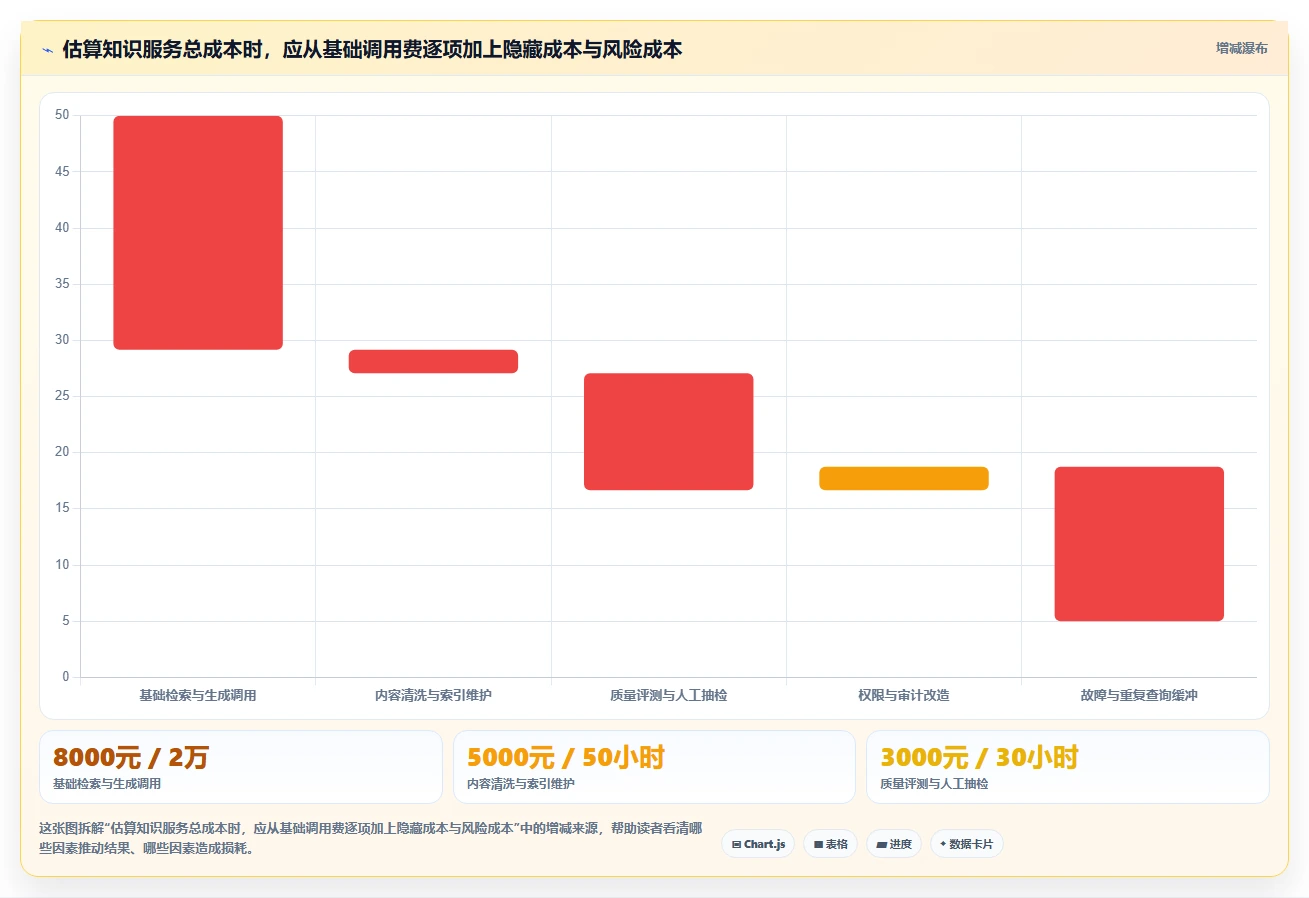Click the y-axis value 0

point(66,677)
